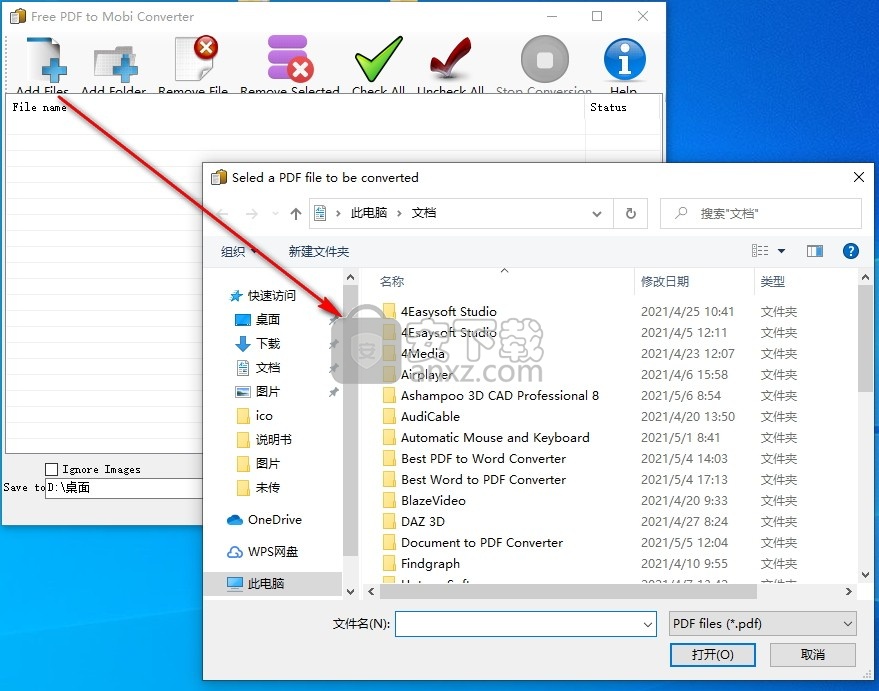Click the Remove File toolbar icon
Screen dimensions: 879x691
pyautogui.click(x=195, y=59)
